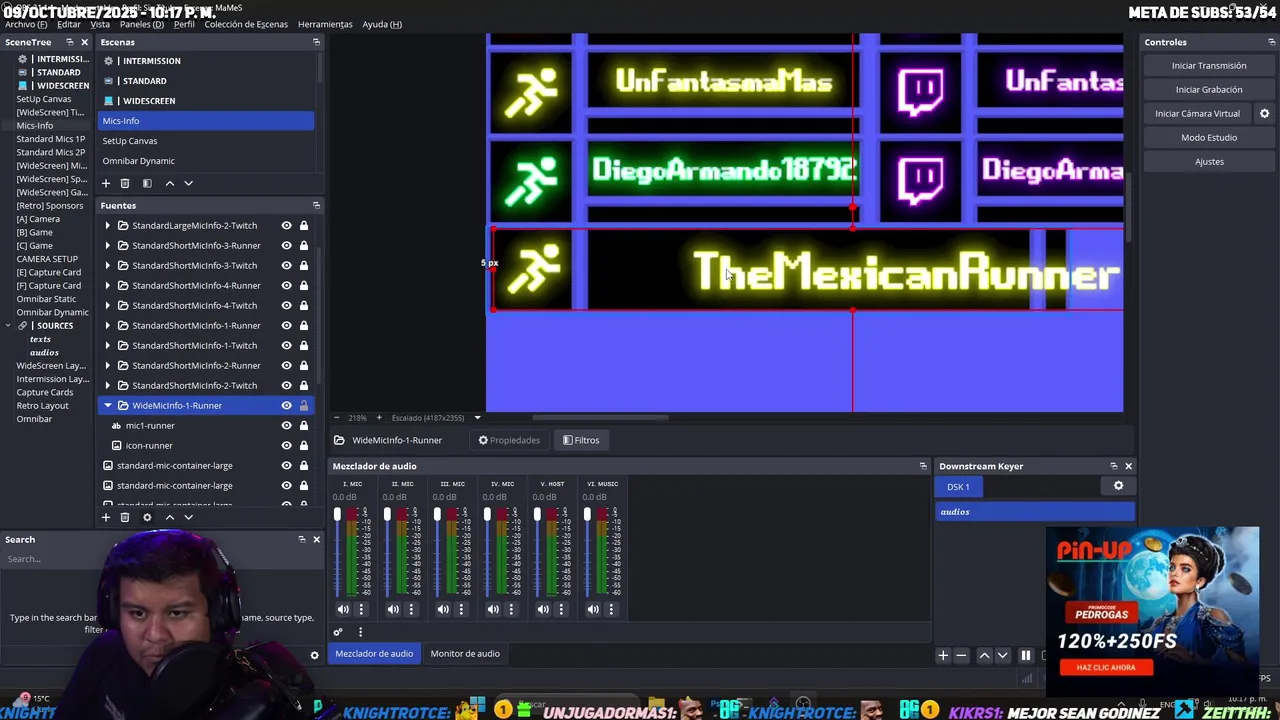Move scene down in Escenas toolbar

point(188,183)
